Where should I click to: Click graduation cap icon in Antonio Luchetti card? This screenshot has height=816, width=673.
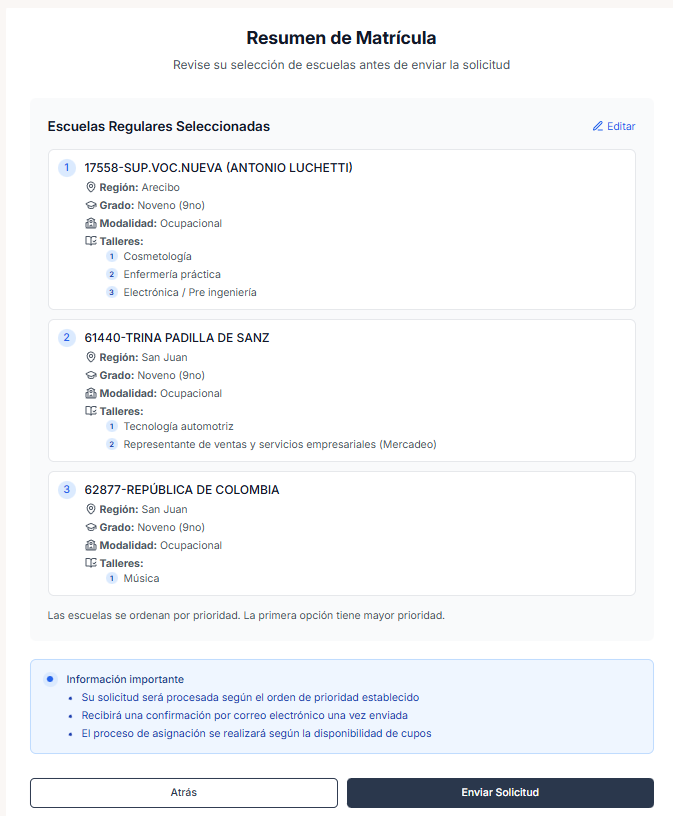[91, 205]
